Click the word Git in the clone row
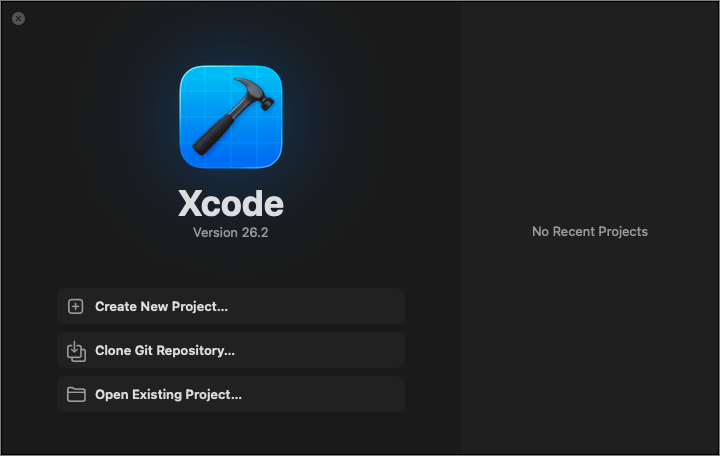This screenshot has height=456, width=720. click(143, 350)
